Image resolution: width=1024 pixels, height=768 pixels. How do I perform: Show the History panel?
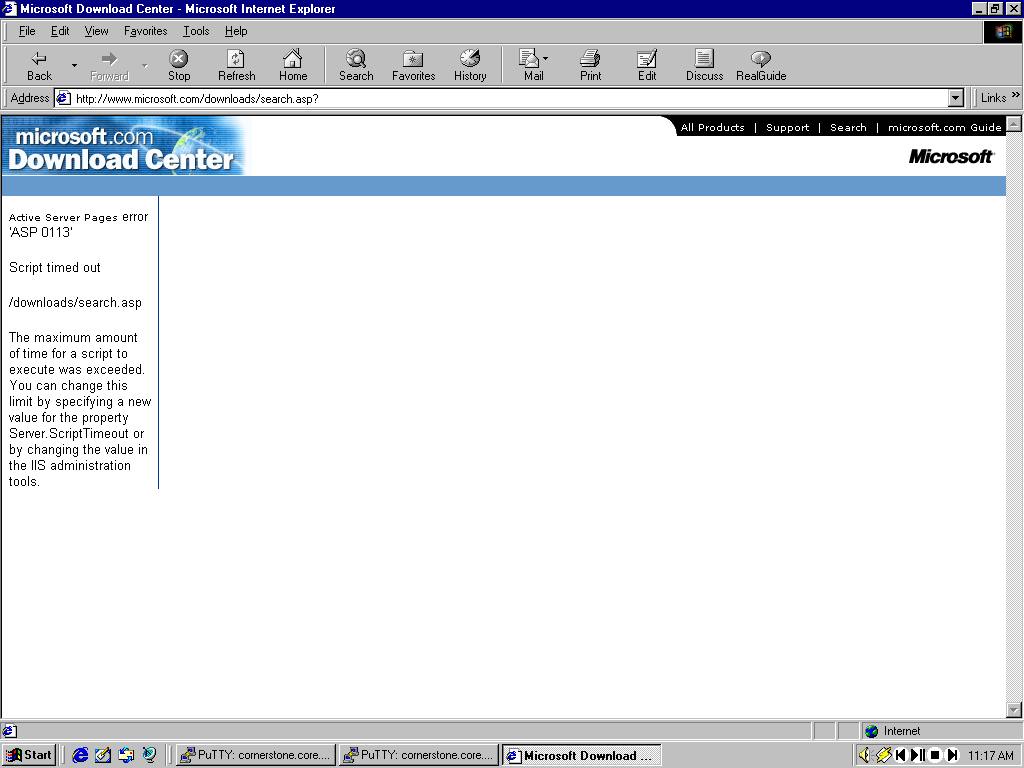469,65
